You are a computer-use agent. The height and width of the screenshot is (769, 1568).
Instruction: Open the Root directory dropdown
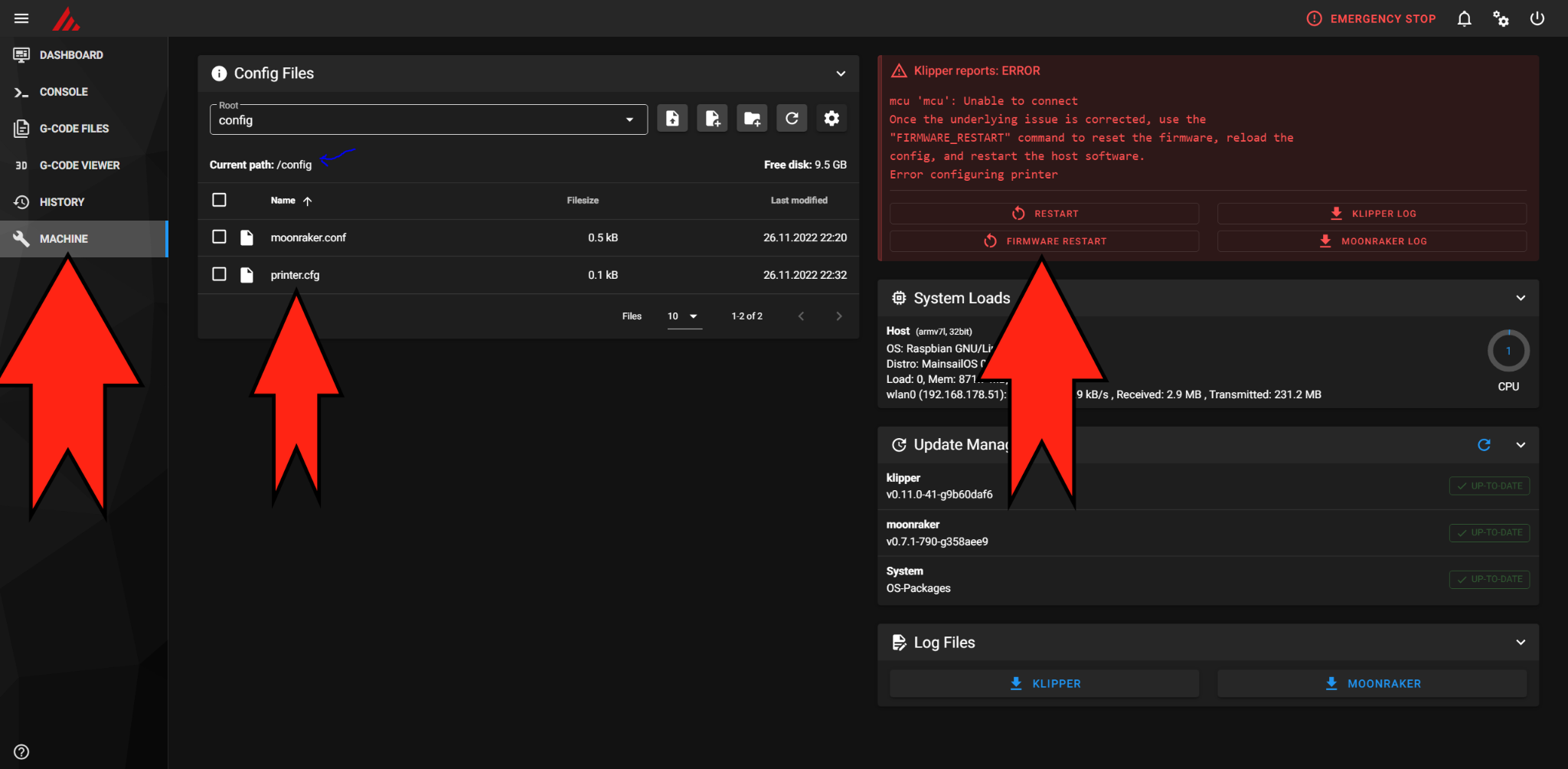(x=429, y=119)
